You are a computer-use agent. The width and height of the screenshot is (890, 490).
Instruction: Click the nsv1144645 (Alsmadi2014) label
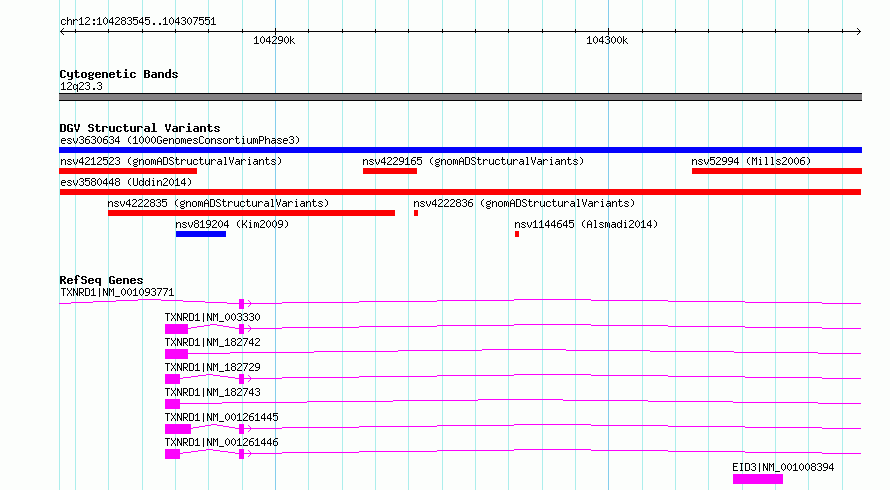[586, 224]
